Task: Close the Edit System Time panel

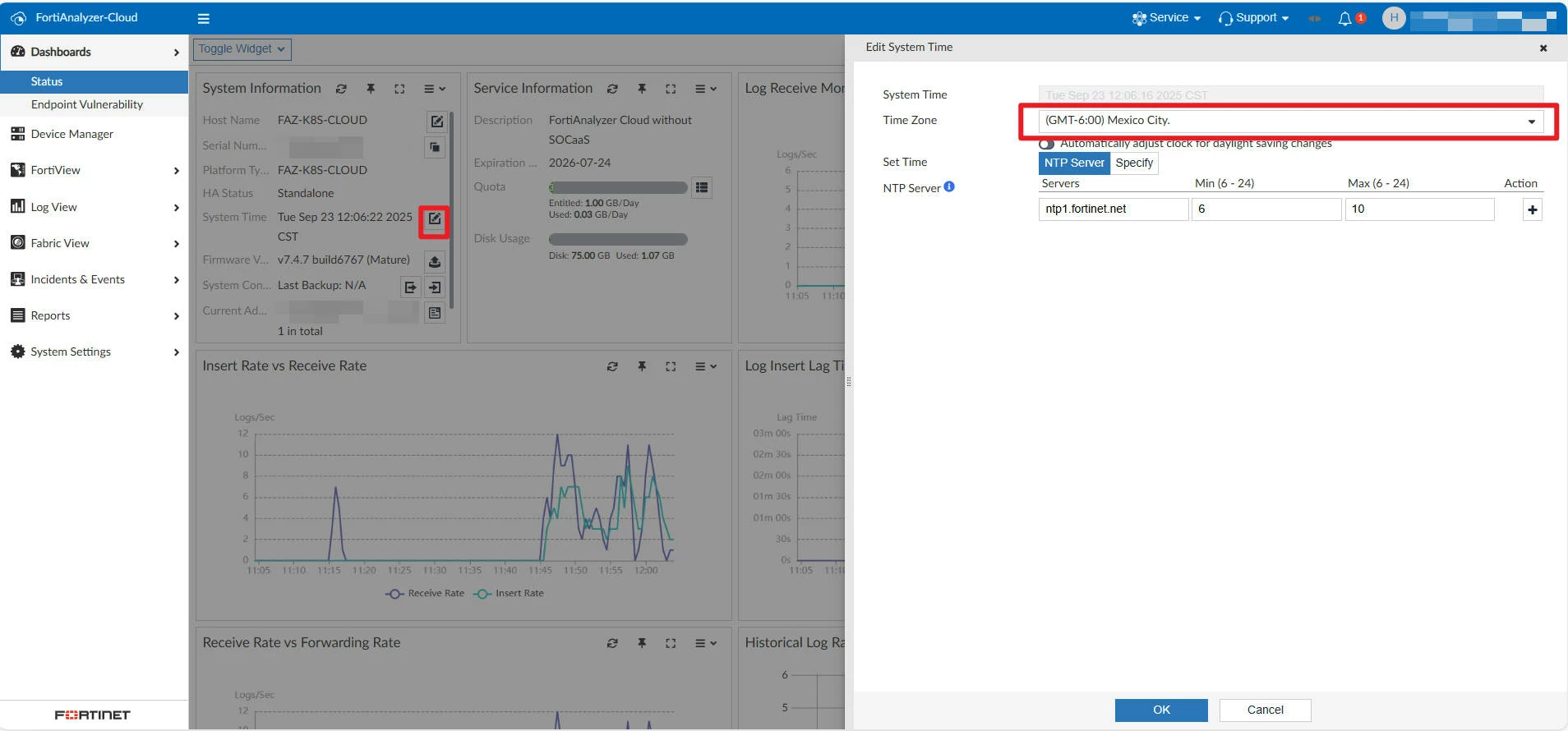Action: coord(1543,48)
